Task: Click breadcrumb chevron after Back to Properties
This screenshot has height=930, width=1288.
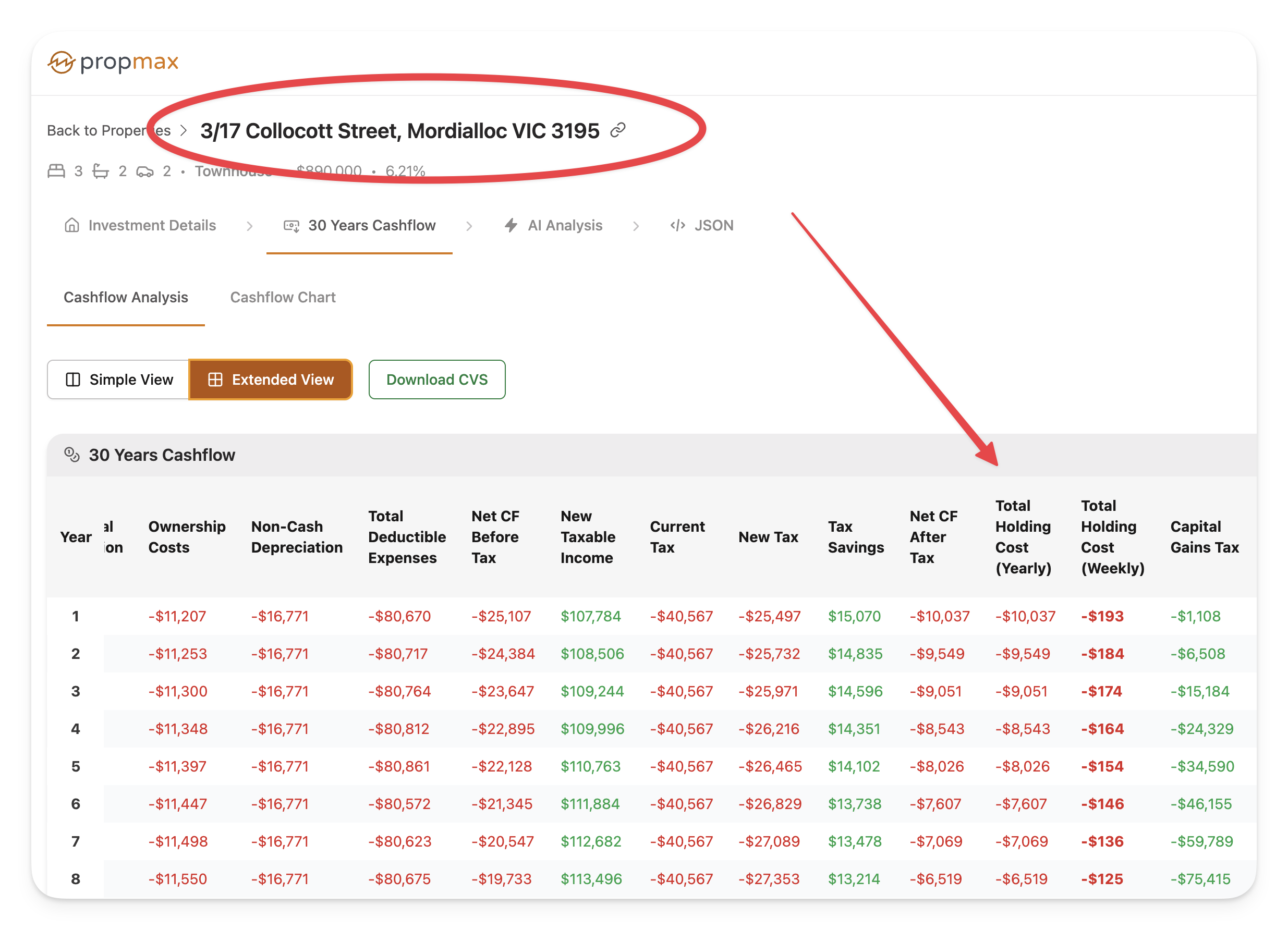Action: click(184, 131)
